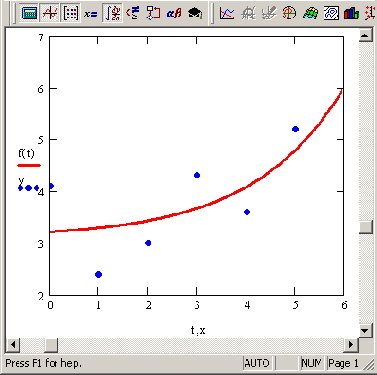Image resolution: width=377 pixels, height=375 pixels.
Task: Click the x-axis tick label 4
Action: (247, 305)
